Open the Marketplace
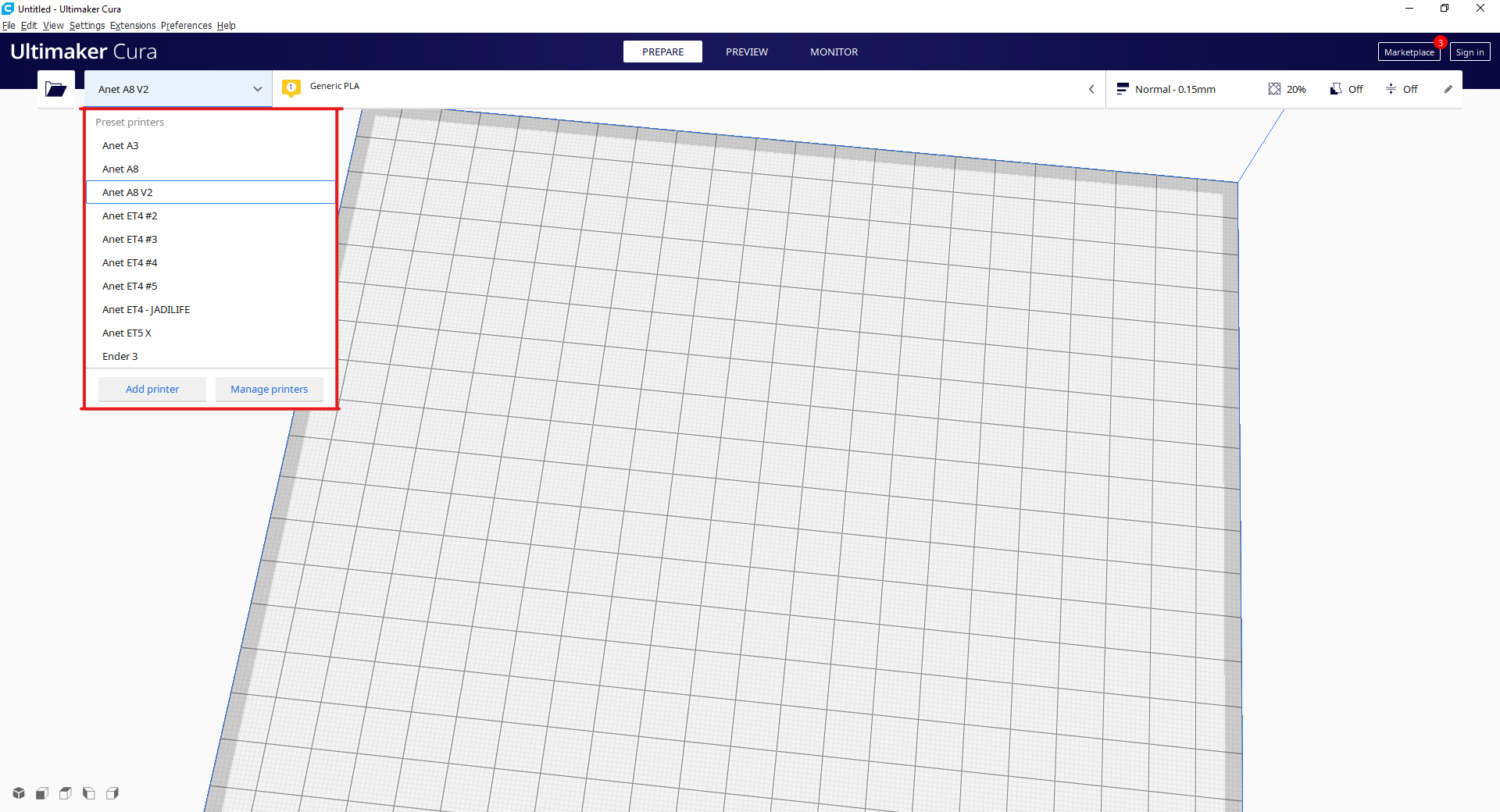This screenshot has height=812, width=1500. pos(1409,52)
